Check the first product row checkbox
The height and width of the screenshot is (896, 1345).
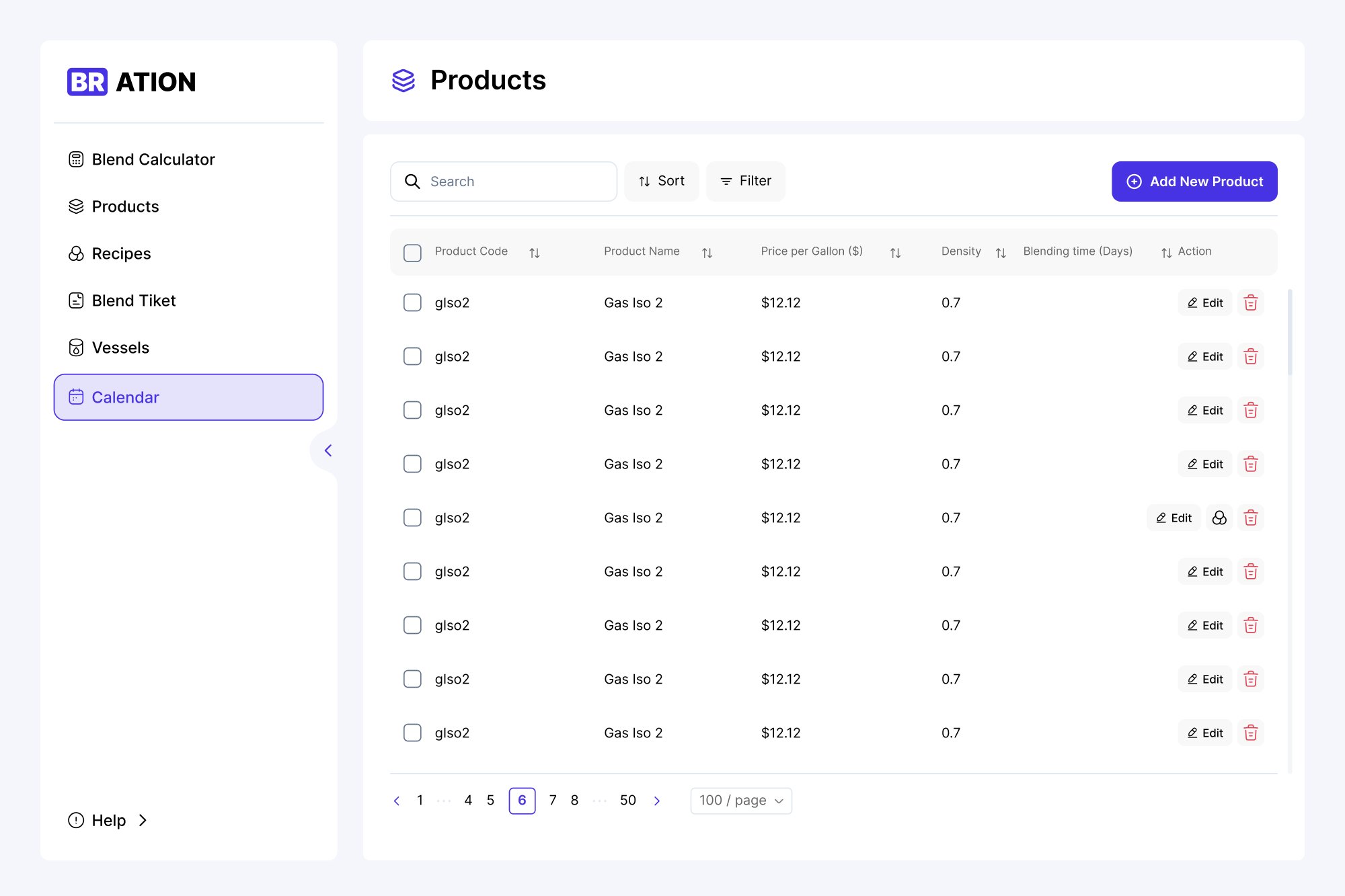pyautogui.click(x=412, y=302)
